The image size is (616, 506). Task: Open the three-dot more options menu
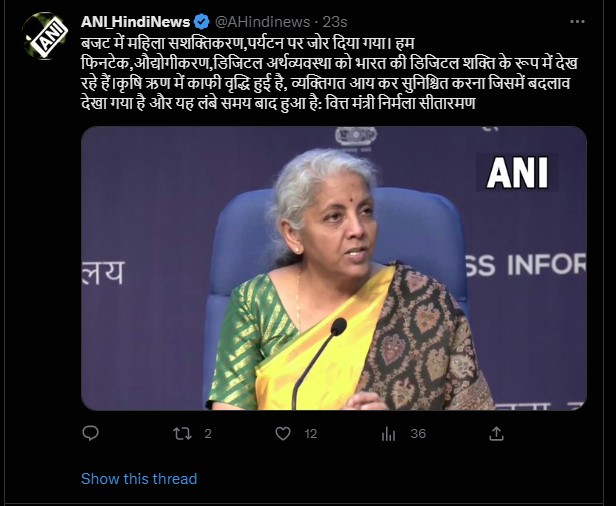pyautogui.click(x=577, y=22)
